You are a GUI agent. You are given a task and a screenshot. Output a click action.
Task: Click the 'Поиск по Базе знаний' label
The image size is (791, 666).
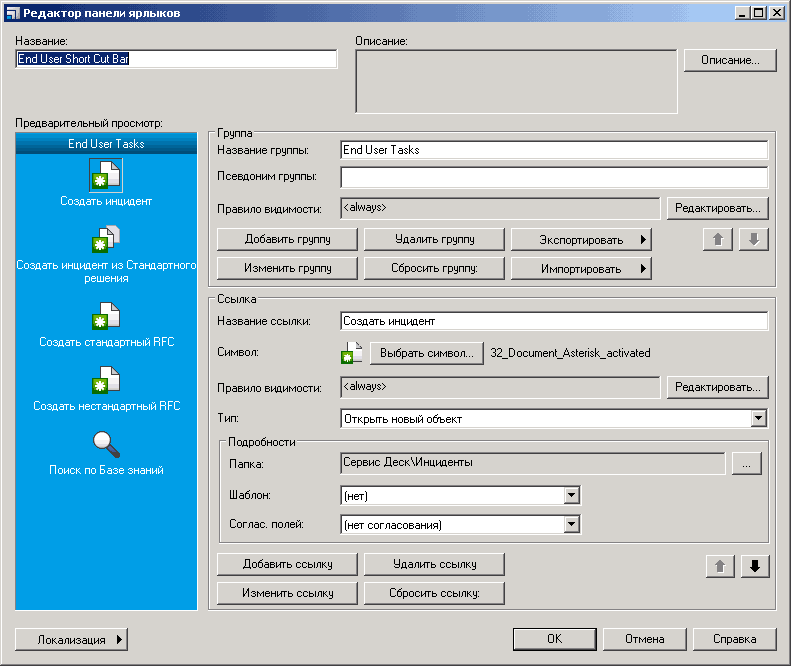tap(106, 470)
